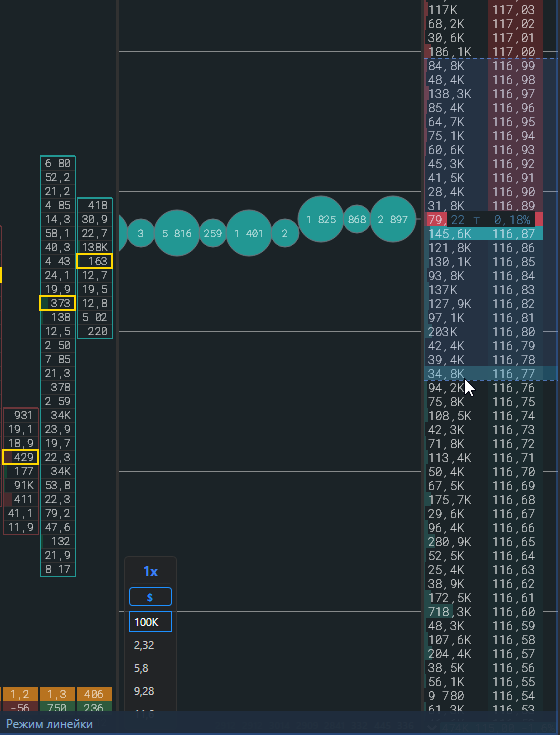Select bid level 116,65 with 280,9K
Viewport: 560px width, 735px height.
pyautogui.click(x=485, y=542)
